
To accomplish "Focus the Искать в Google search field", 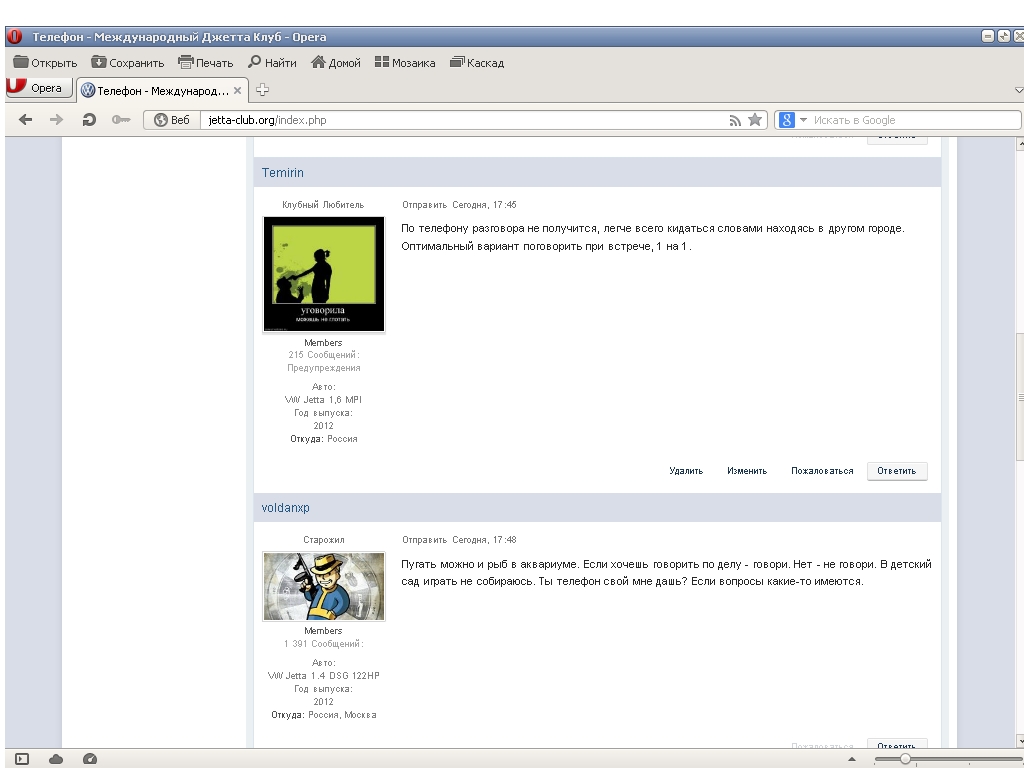I will (x=914, y=120).
